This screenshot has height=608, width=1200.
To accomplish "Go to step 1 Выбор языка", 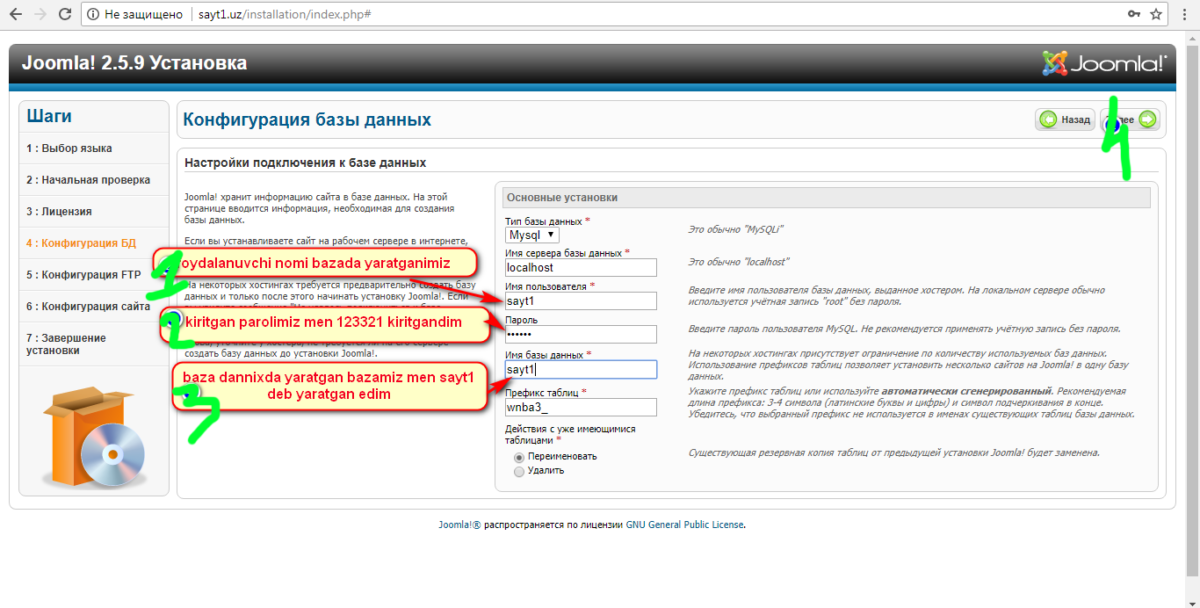I will [x=69, y=149].
